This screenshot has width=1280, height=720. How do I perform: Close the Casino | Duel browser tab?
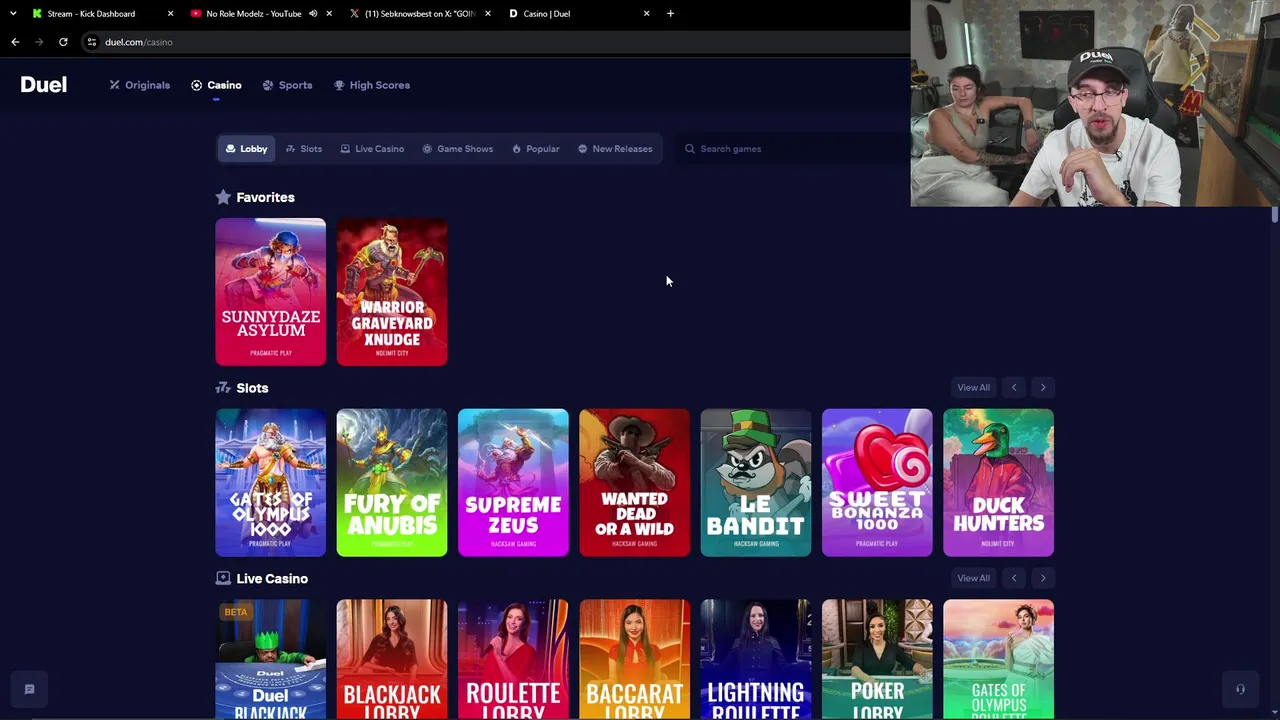[x=646, y=14]
